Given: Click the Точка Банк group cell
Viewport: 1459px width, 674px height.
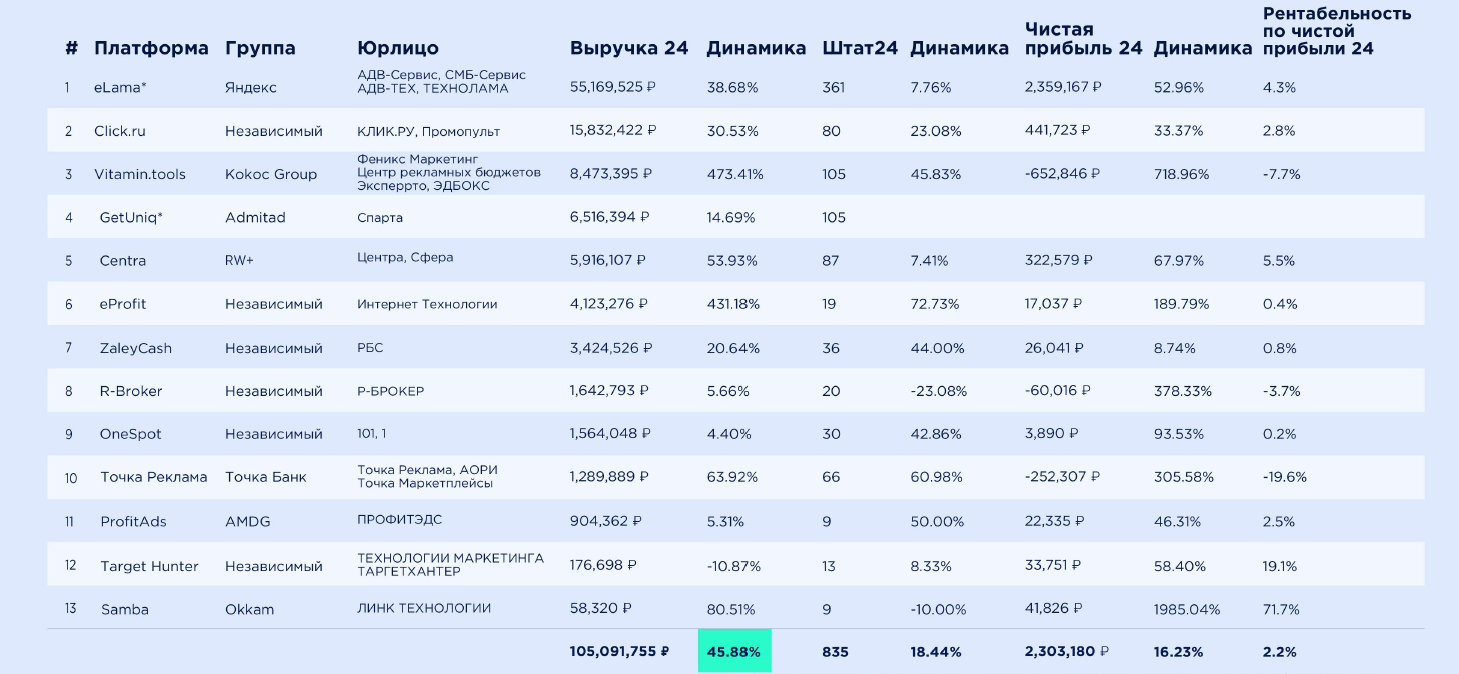Looking at the screenshot, I should [266, 477].
